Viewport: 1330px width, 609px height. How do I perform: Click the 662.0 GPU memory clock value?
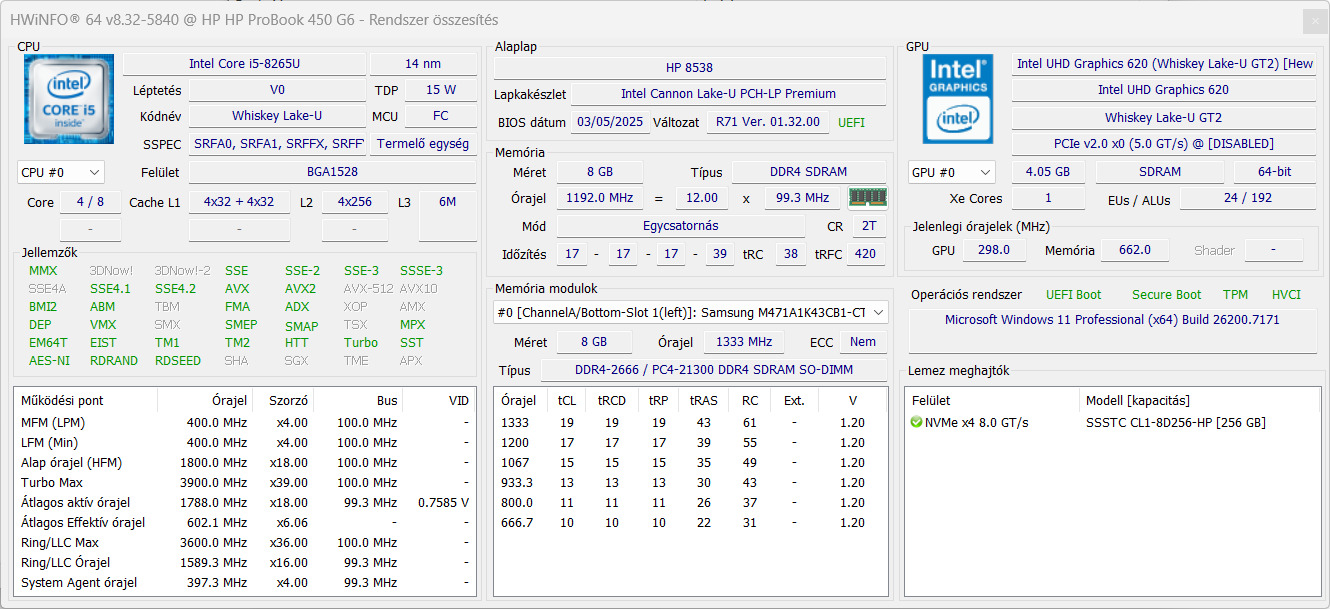1134,250
